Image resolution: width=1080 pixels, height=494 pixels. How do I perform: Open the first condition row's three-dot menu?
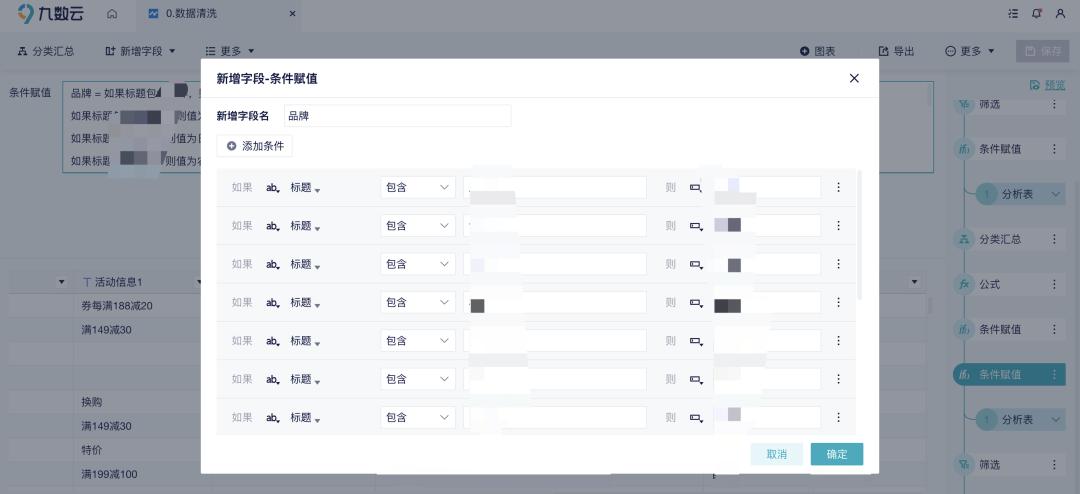[838, 187]
